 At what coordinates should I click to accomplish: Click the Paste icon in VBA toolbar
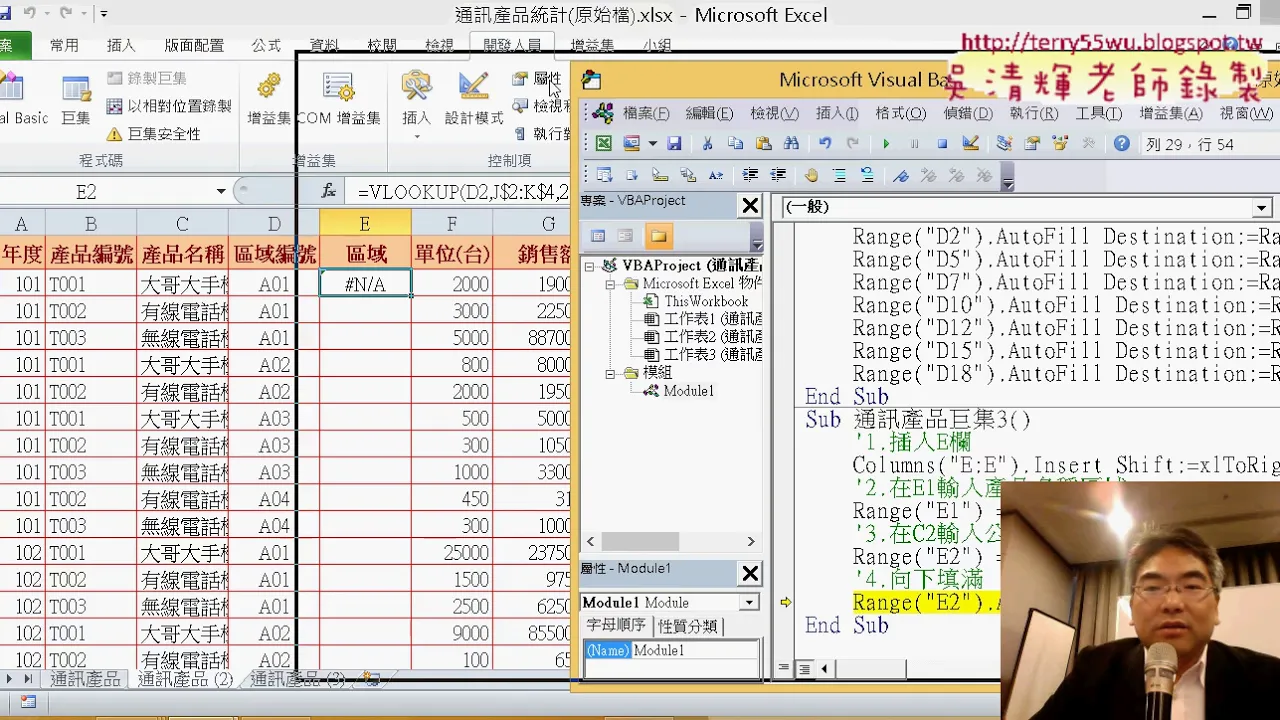pyautogui.click(x=763, y=144)
